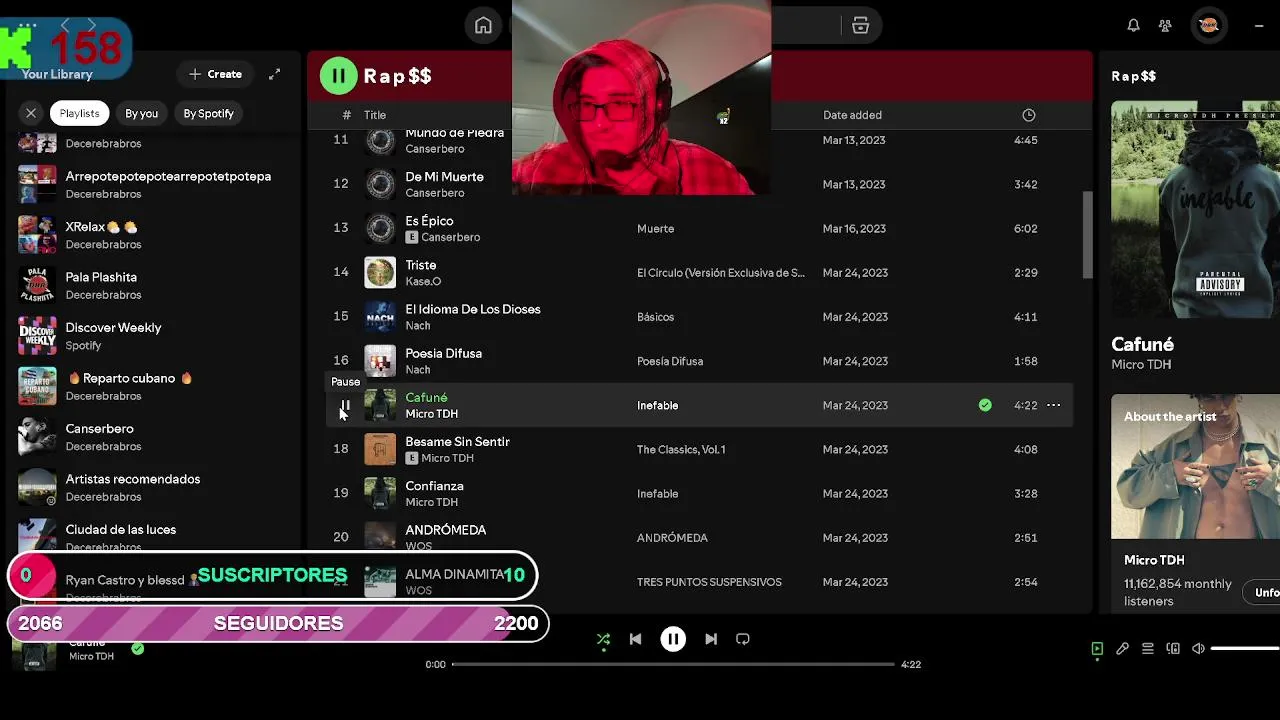Pause the Rap$$ playlist with green button

click(339, 75)
